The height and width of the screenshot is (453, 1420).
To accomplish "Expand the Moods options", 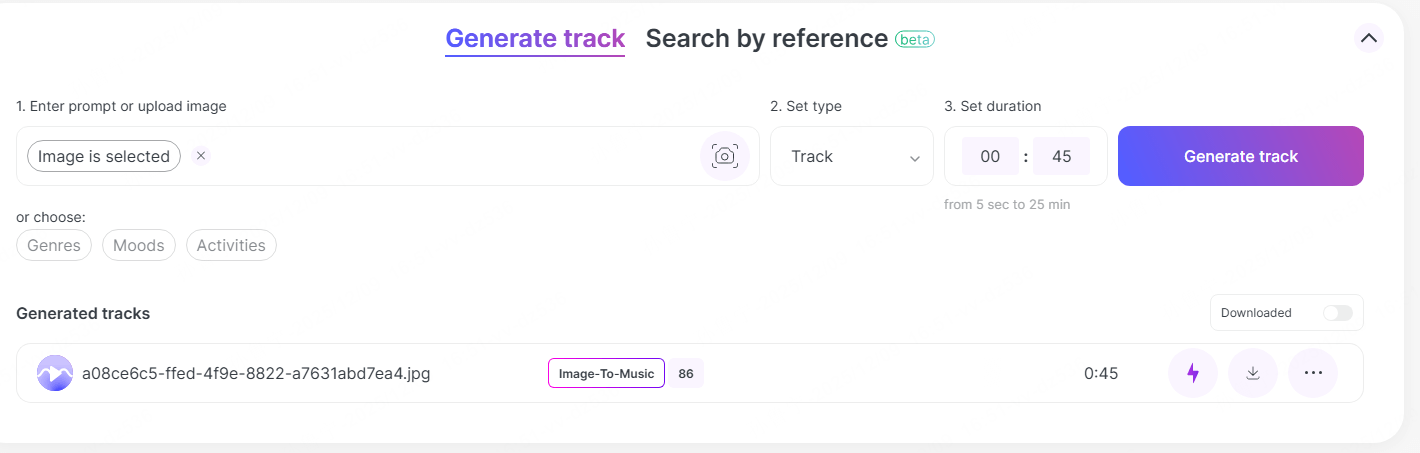I will click(139, 245).
